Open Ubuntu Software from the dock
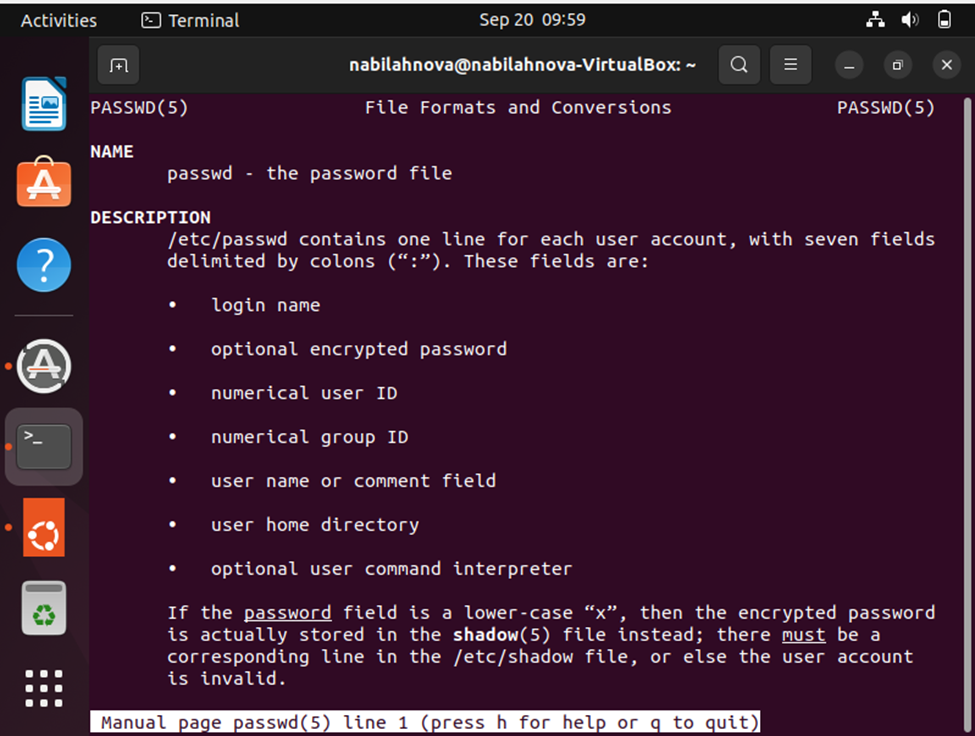This screenshot has width=975, height=736. pyautogui.click(x=44, y=182)
